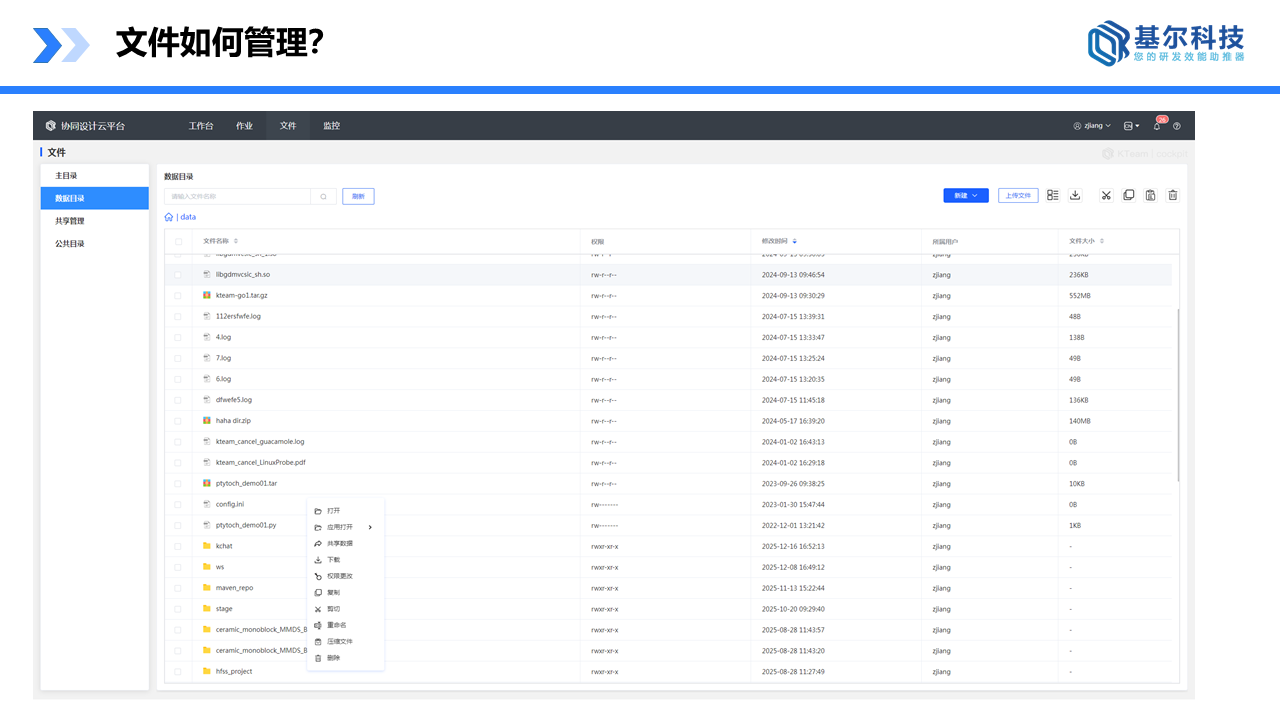The image size is (1280, 720).
Task: Click the cut scissors icon in toolbar
Action: (x=1106, y=195)
